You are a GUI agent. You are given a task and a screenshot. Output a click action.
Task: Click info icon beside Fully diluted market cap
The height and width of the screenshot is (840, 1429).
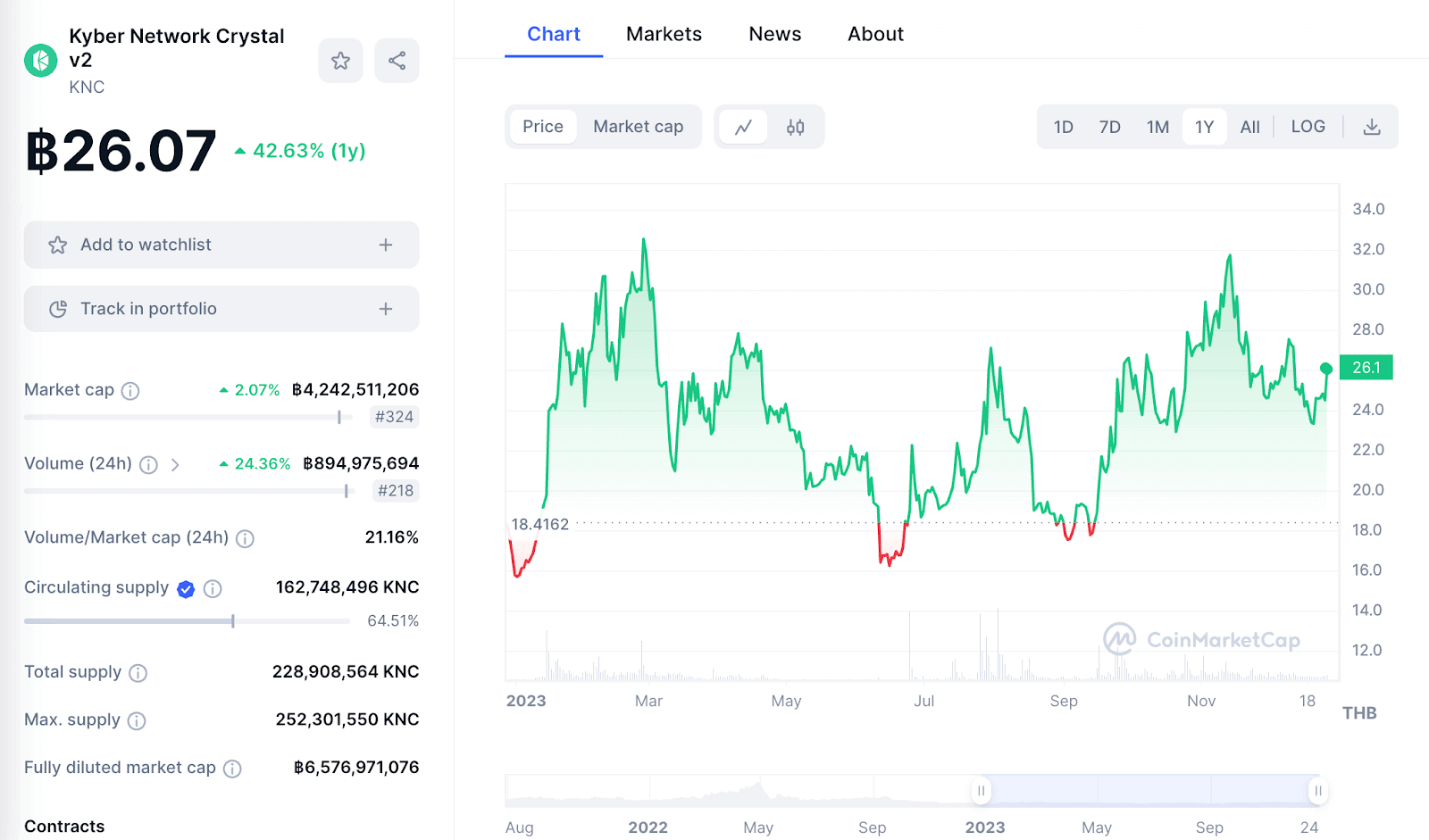(232, 769)
